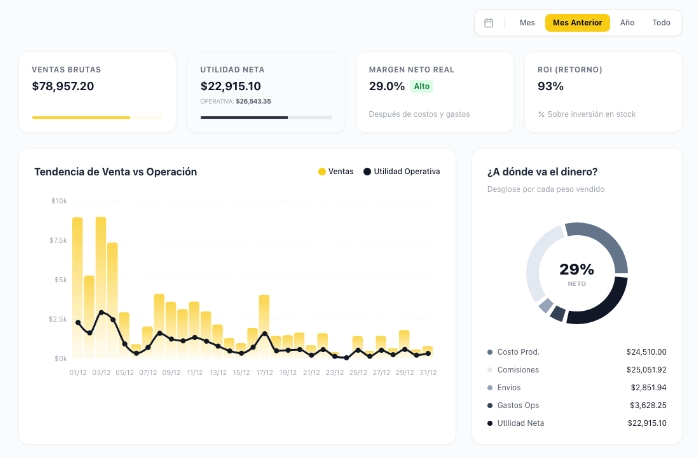699x458 pixels.
Task: Click the Comisiones legend dot
Action: pos(490,370)
